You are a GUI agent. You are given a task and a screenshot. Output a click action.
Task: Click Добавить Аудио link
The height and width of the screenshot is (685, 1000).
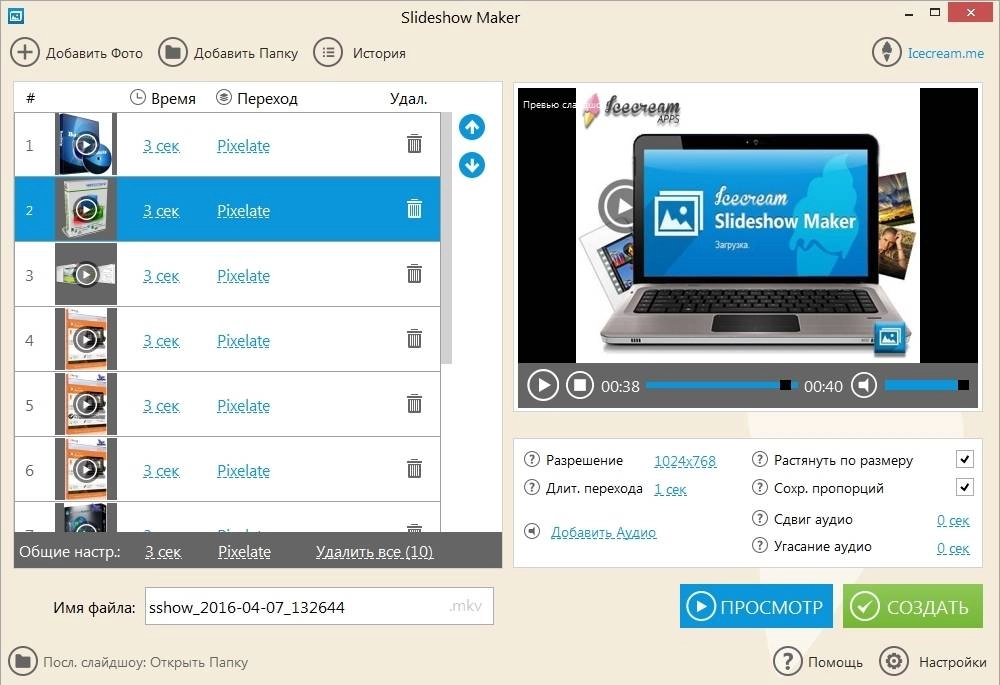pyautogui.click(x=603, y=533)
